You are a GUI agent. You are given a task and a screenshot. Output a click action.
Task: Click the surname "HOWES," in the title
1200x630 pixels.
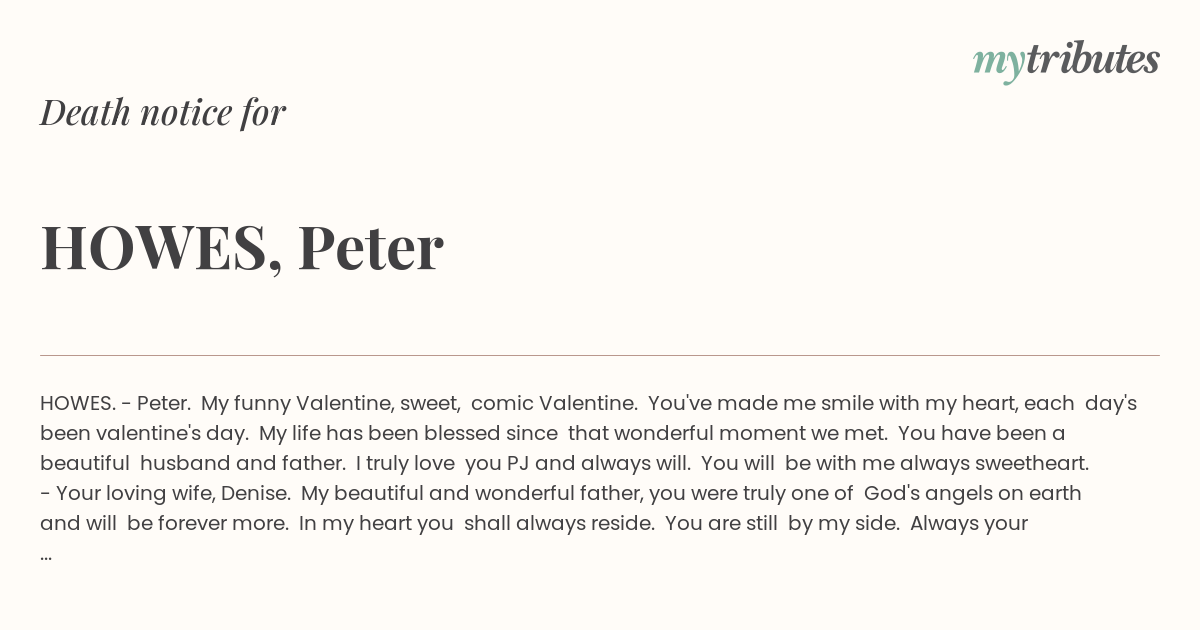point(161,248)
